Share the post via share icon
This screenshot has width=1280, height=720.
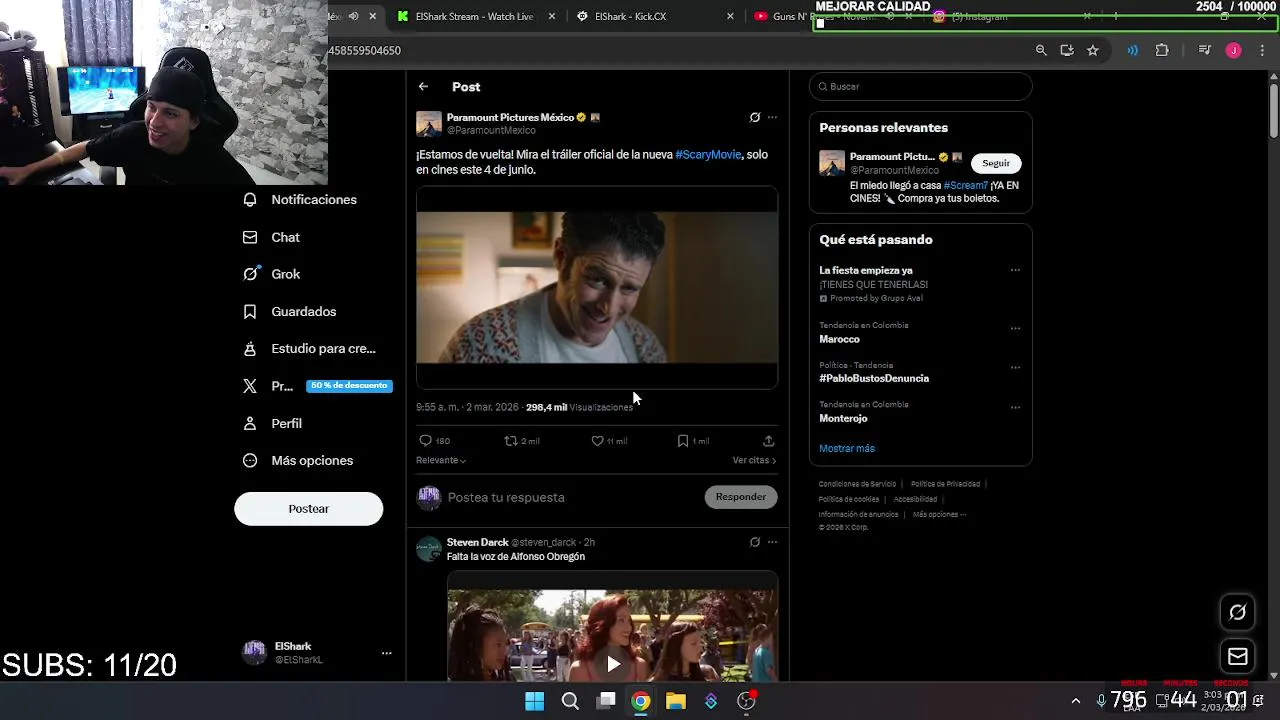point(768,441)
